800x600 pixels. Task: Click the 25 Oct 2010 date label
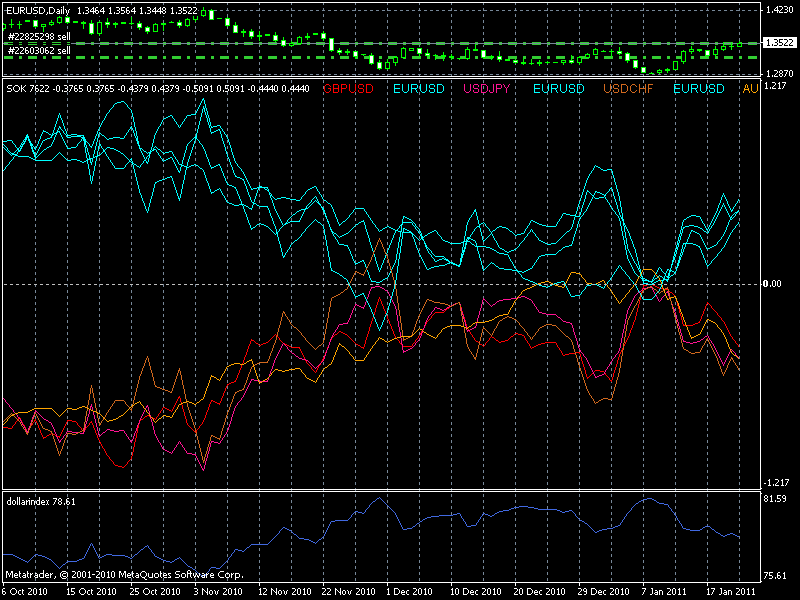tap(155, 592)
